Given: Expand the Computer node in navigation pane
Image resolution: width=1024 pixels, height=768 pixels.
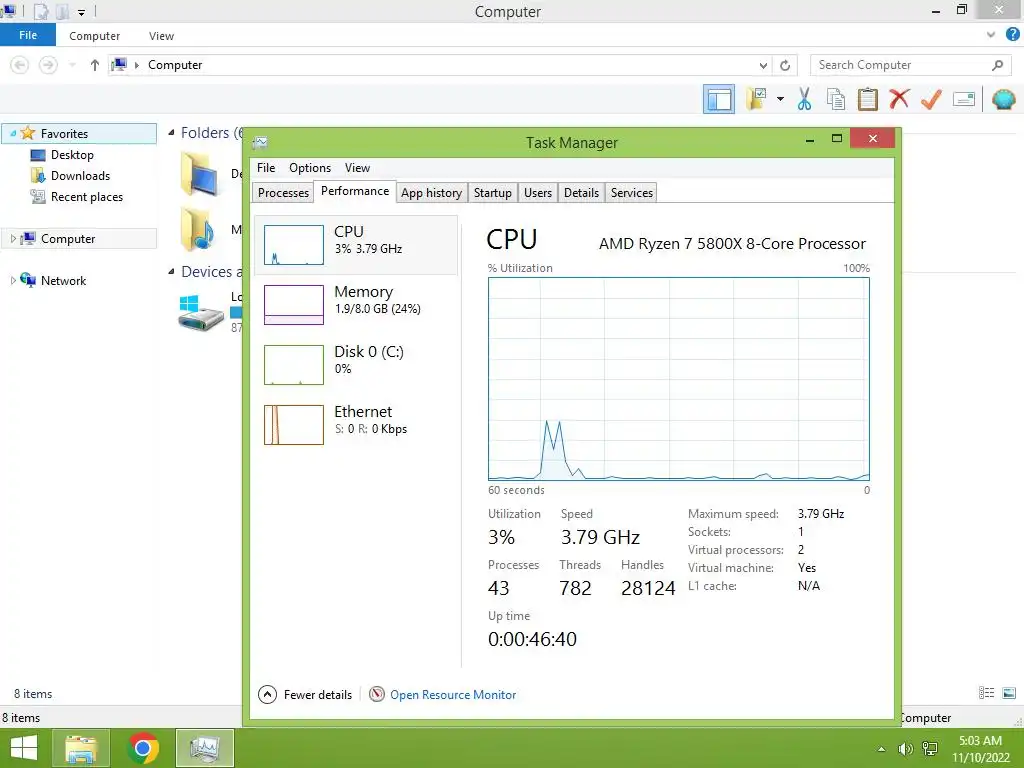Looking at the screenshot, I should click(12, 239).
